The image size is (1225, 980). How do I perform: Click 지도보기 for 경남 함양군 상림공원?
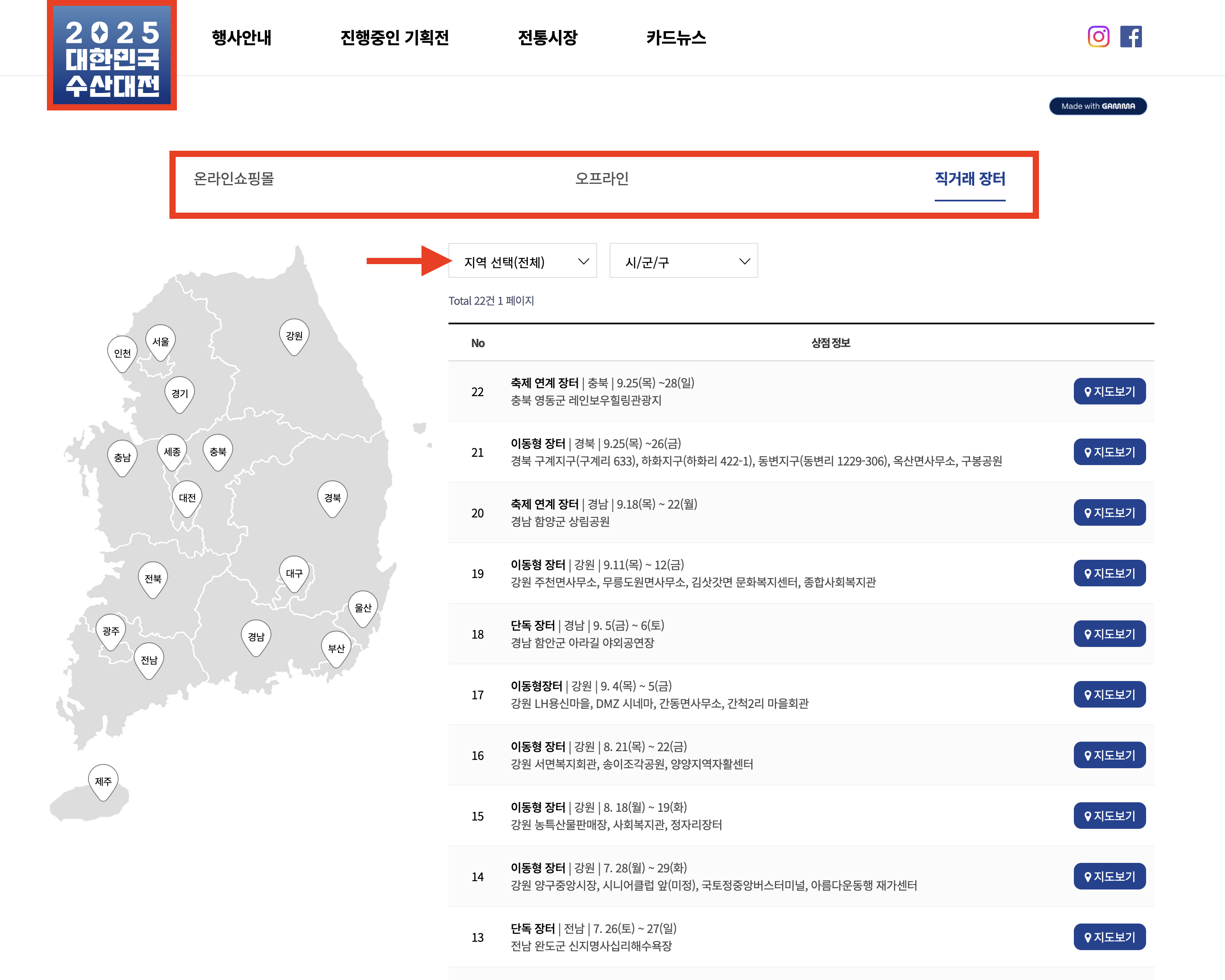[1109, 512]
